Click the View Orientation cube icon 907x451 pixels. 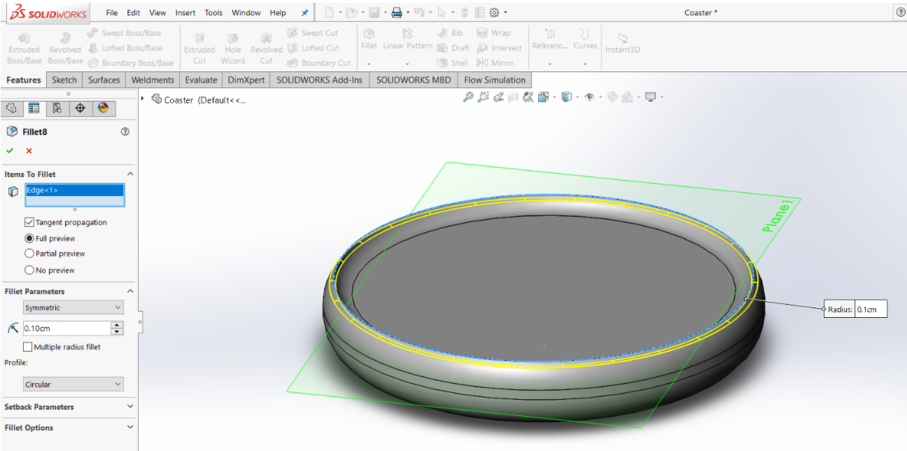[543, 97]
